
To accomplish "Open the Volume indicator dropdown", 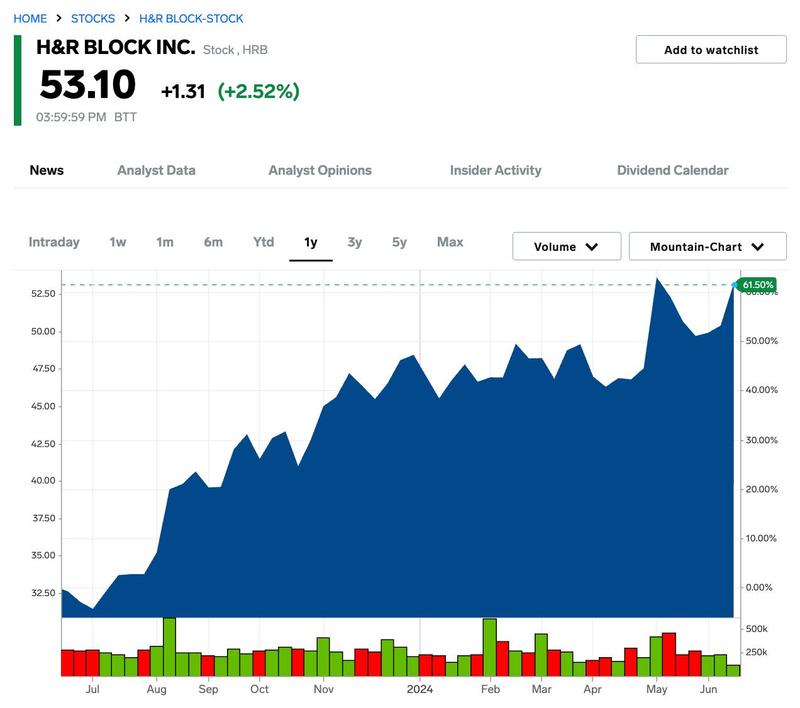I will pos(566,246).
